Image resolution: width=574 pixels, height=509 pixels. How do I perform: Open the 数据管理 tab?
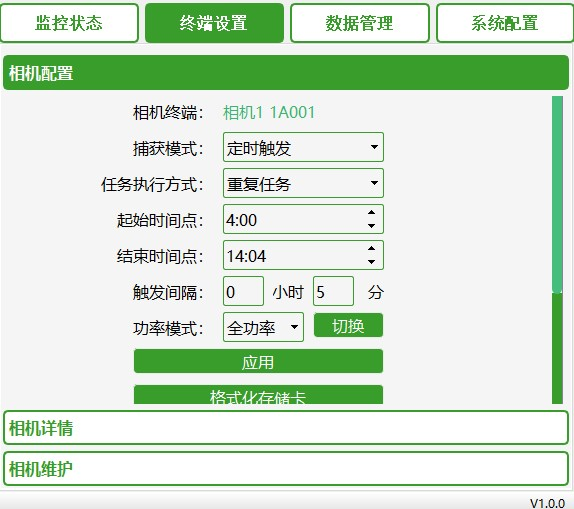click(359, 23)
